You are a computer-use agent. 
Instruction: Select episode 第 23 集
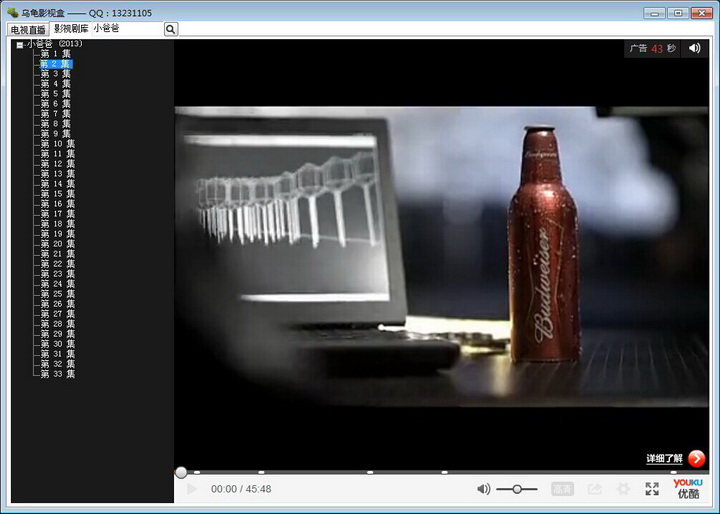point(57,274)
